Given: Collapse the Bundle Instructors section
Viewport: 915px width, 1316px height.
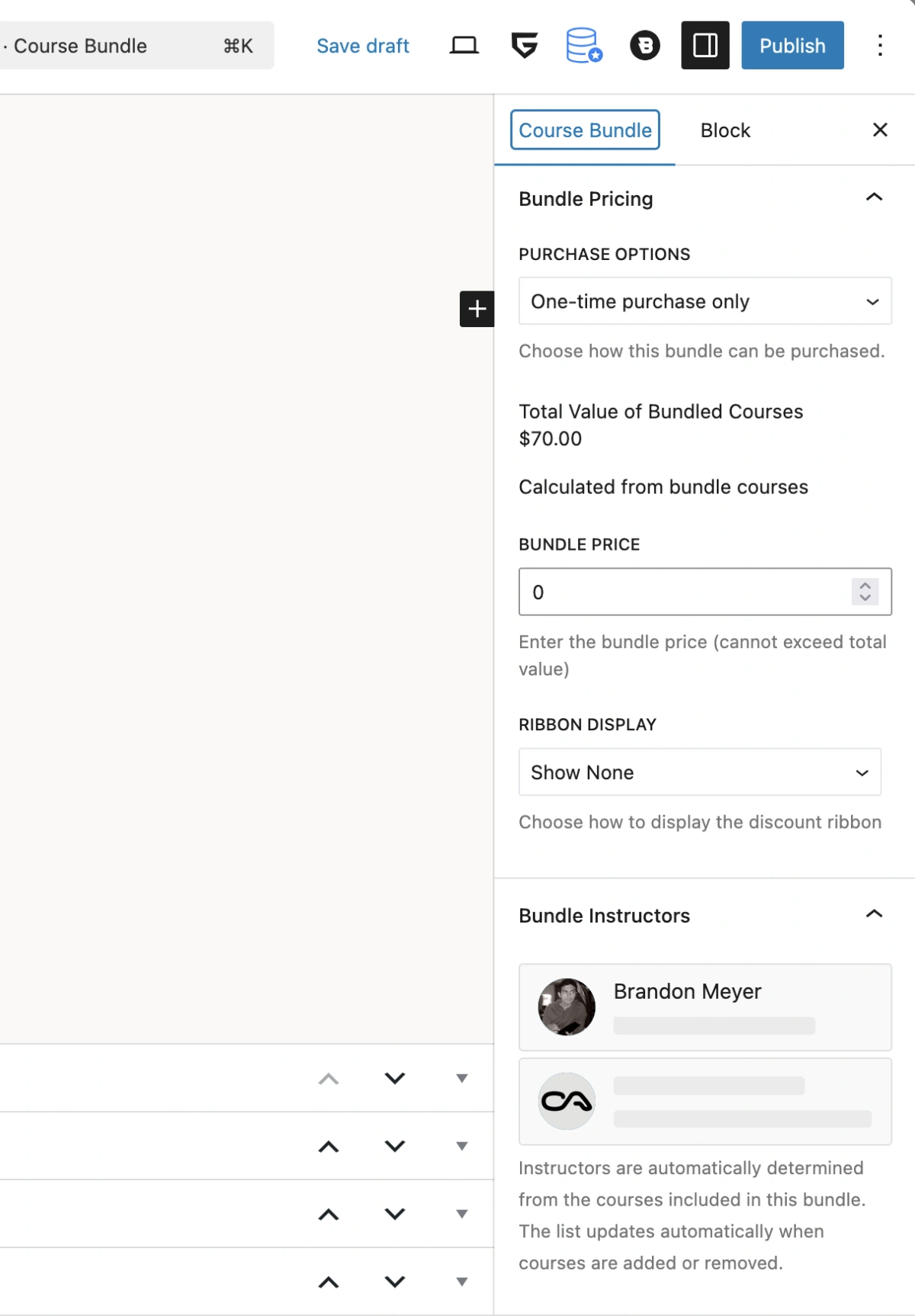Looking at the screenshot, I should [873, 913].
